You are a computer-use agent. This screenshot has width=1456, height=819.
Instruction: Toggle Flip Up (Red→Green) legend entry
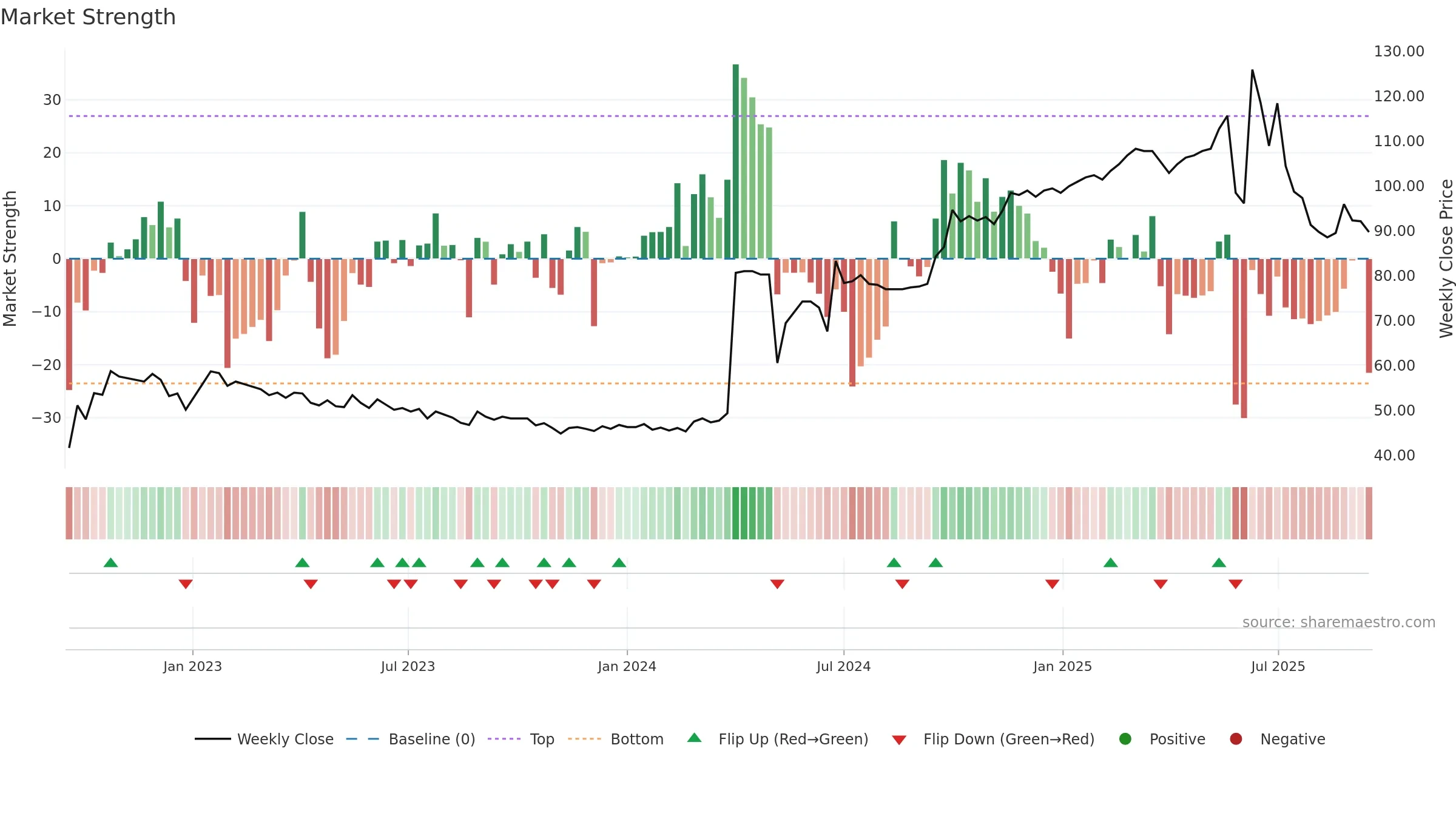(778, 739)
